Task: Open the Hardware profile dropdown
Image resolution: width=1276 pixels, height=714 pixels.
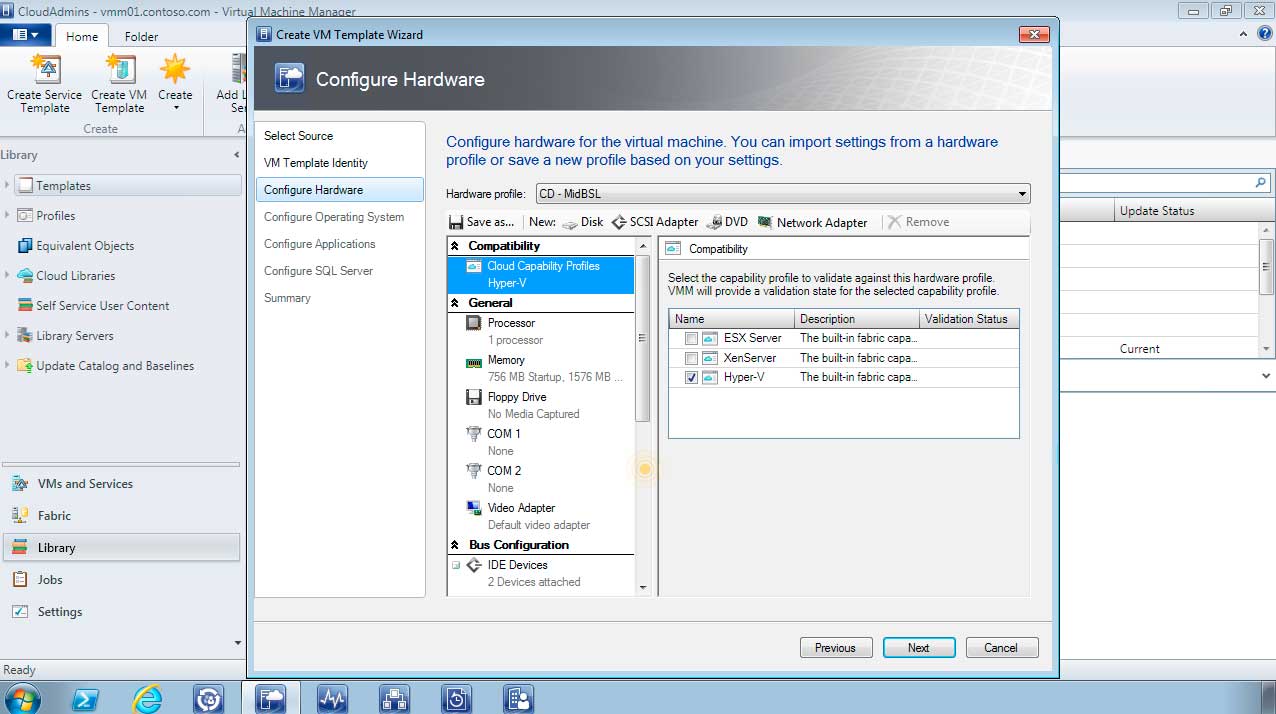Action: (x=782, y=194)
